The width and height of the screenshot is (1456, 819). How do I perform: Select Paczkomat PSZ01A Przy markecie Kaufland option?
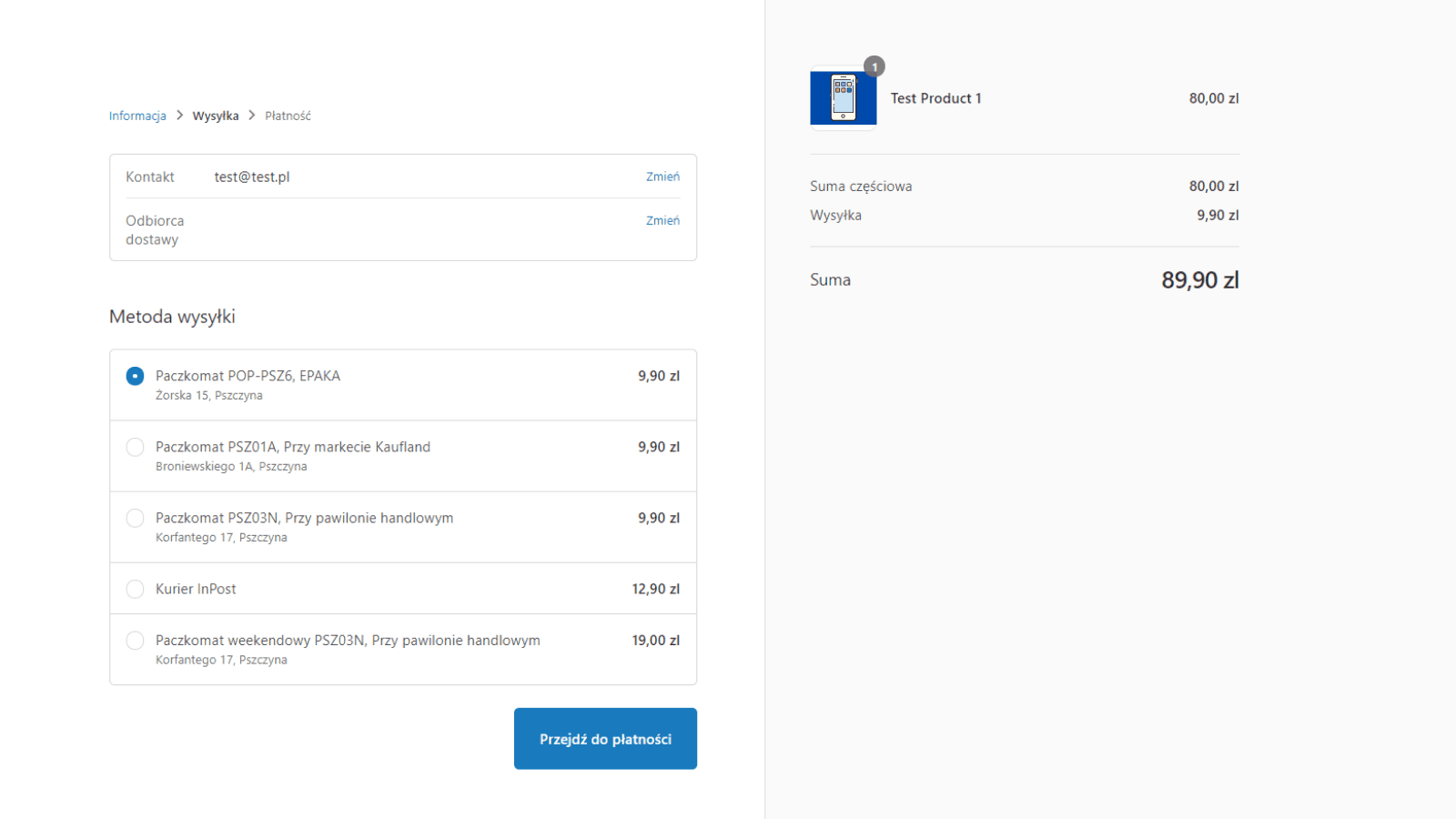(x=135, y=447)
